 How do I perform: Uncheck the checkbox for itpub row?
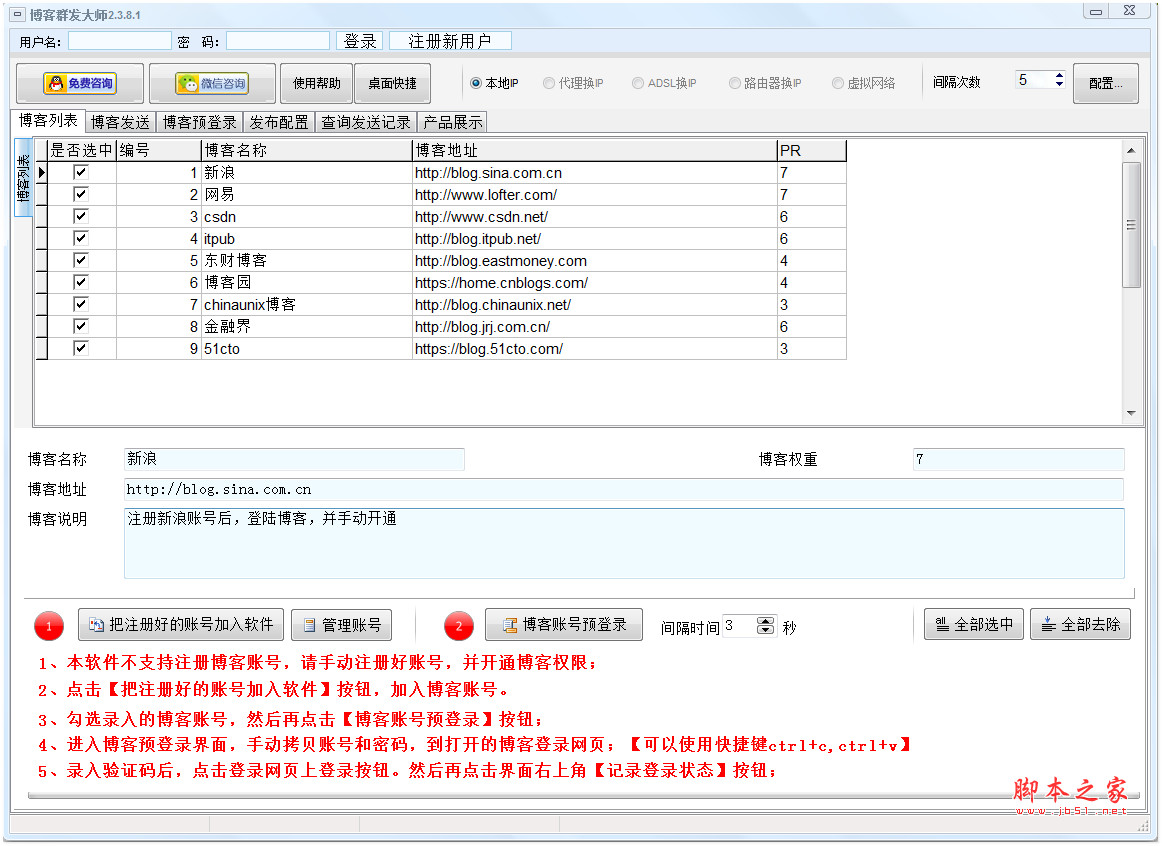[81, 239]
